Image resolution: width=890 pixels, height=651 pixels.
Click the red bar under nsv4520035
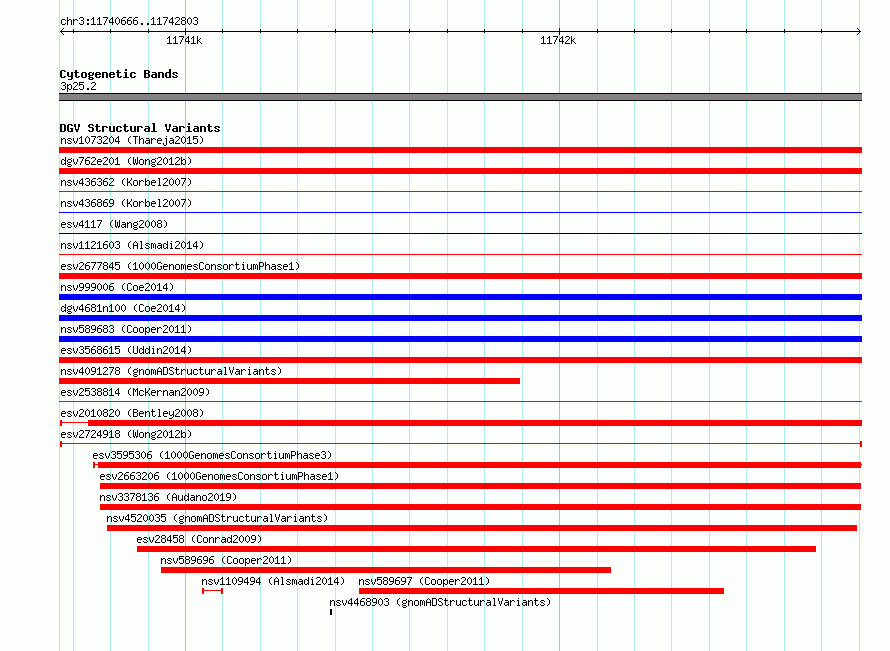pos(482,528)
